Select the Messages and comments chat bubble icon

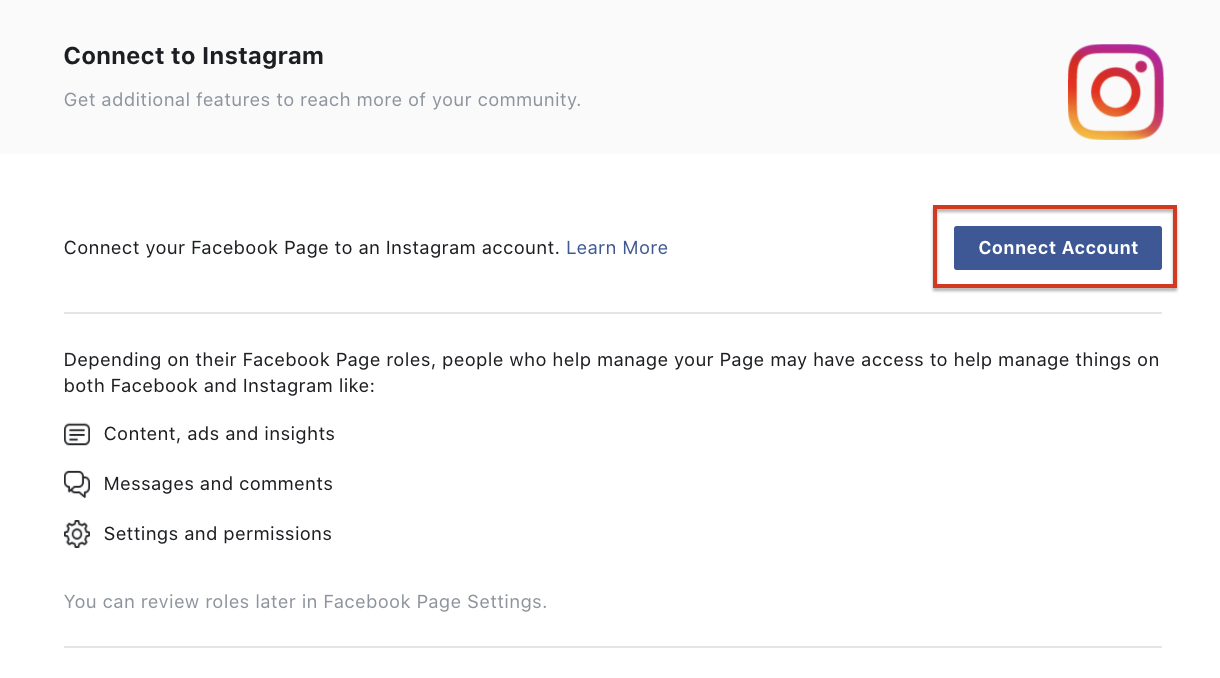(77, 484)
